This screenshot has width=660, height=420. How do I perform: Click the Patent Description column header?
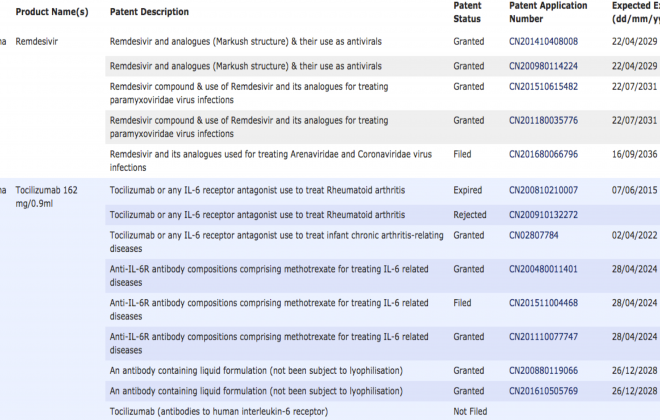click(x=149, y=12)
